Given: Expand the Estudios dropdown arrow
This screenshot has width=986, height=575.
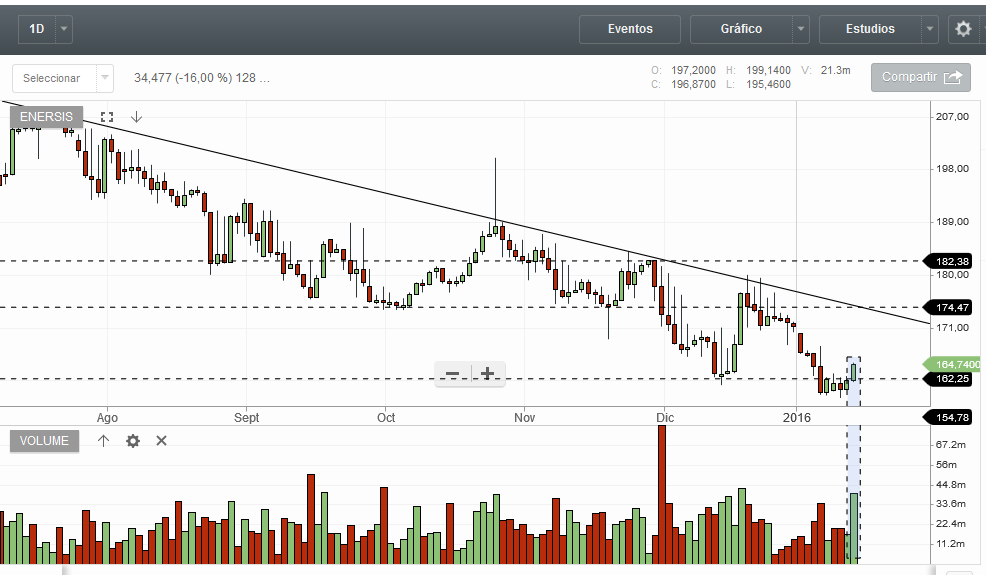Looking at the screenshot, I should point(930,29).
